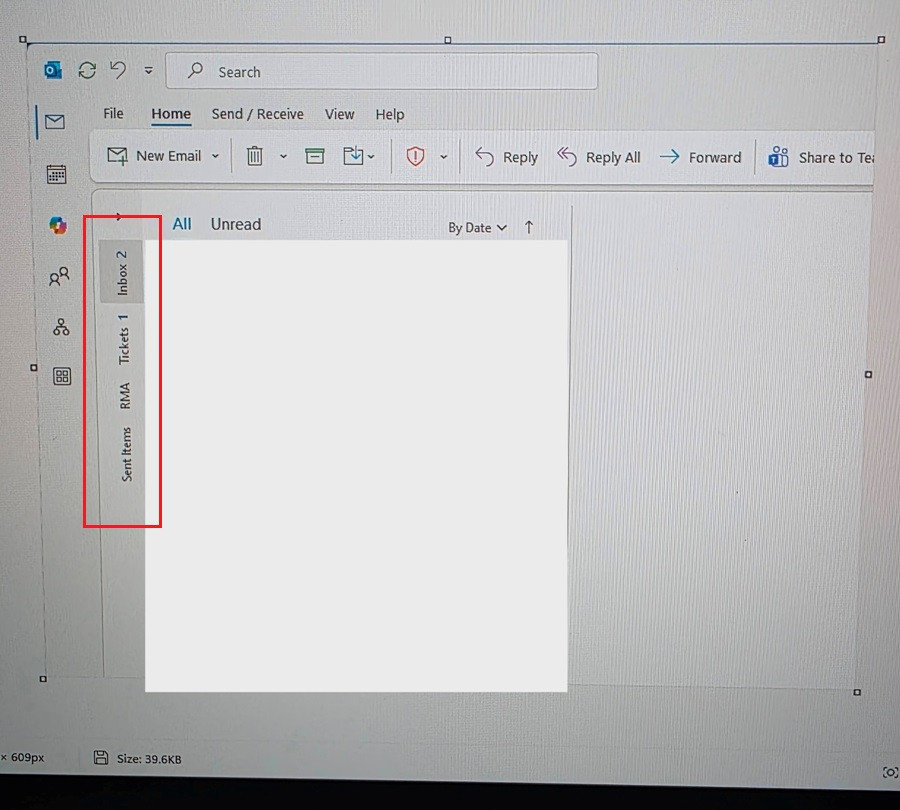Expand the Delete options dropdown arrow

283,156
